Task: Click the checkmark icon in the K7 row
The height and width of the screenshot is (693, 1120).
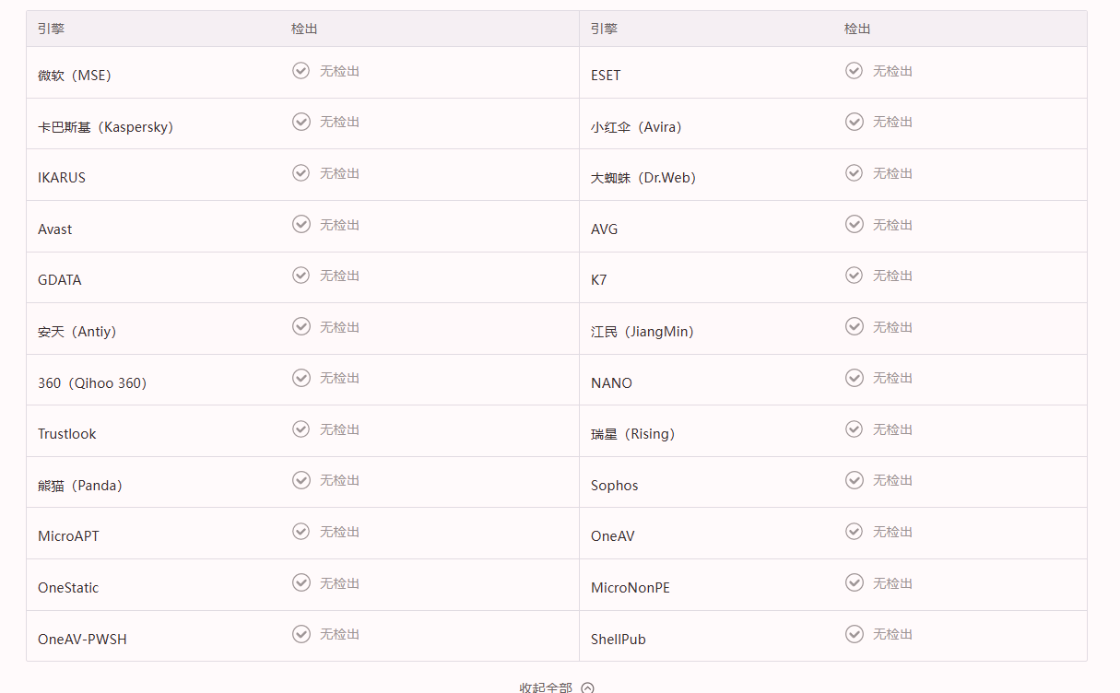Action: click(854, 275)
